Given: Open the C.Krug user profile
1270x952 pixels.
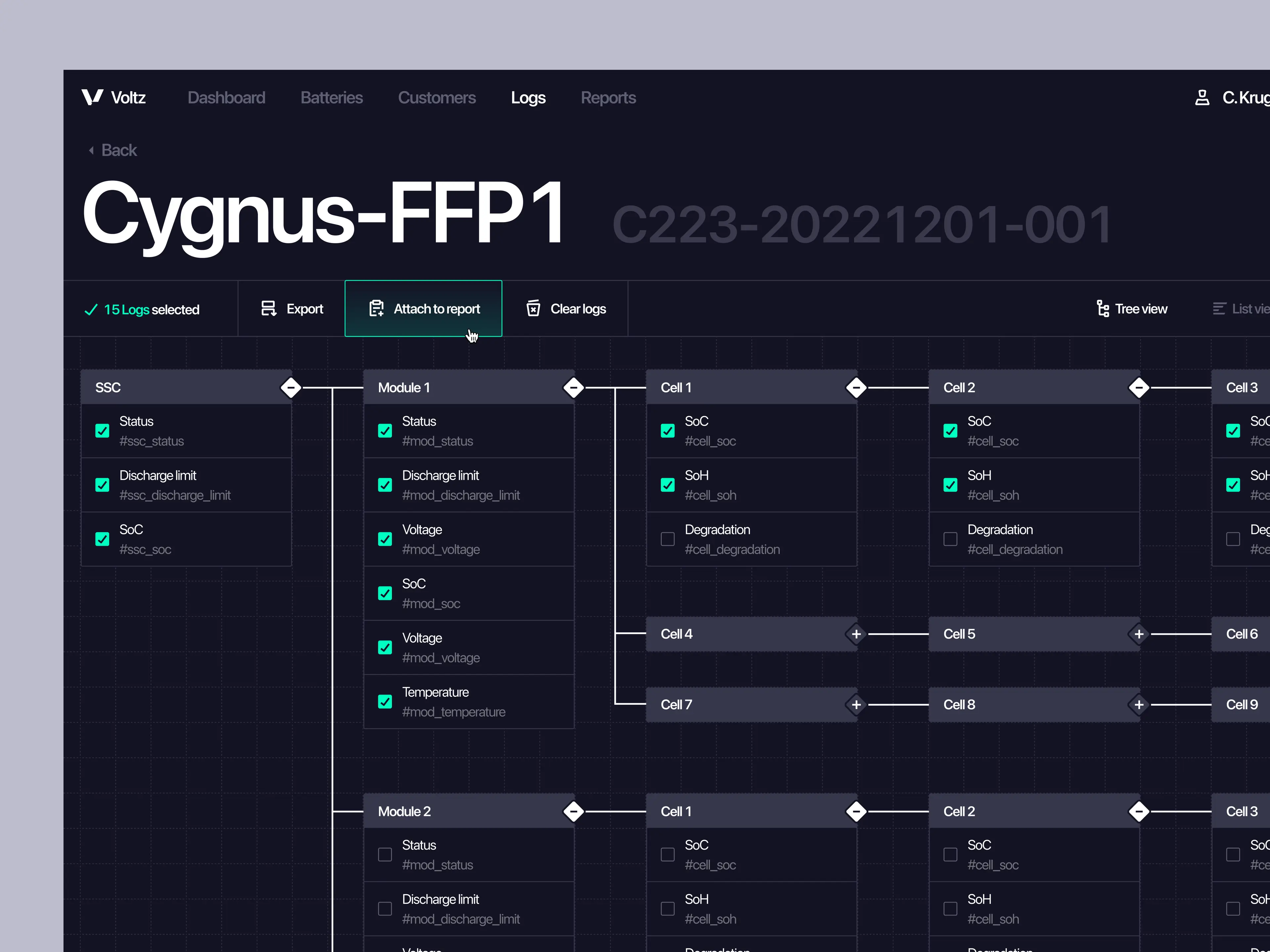Looking at the screenshot, I should (x=1233, y=98).
